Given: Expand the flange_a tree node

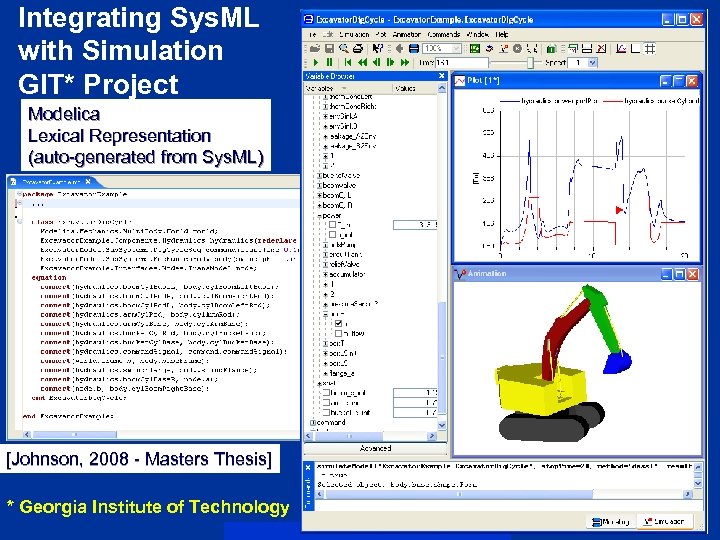Looking at the screenshot, I should click(x=326, y=373).
